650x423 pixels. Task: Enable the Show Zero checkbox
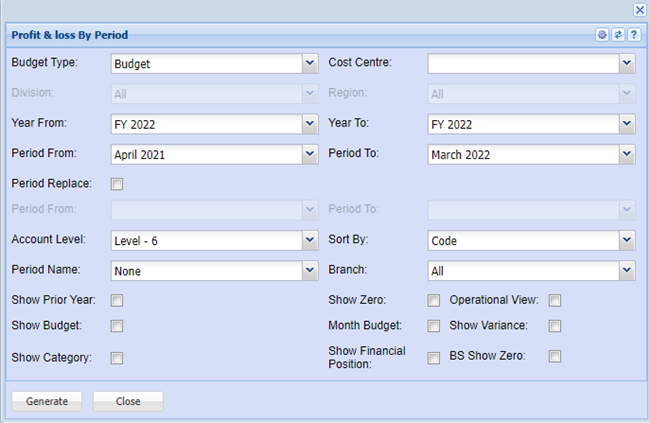tap(434, 300)
